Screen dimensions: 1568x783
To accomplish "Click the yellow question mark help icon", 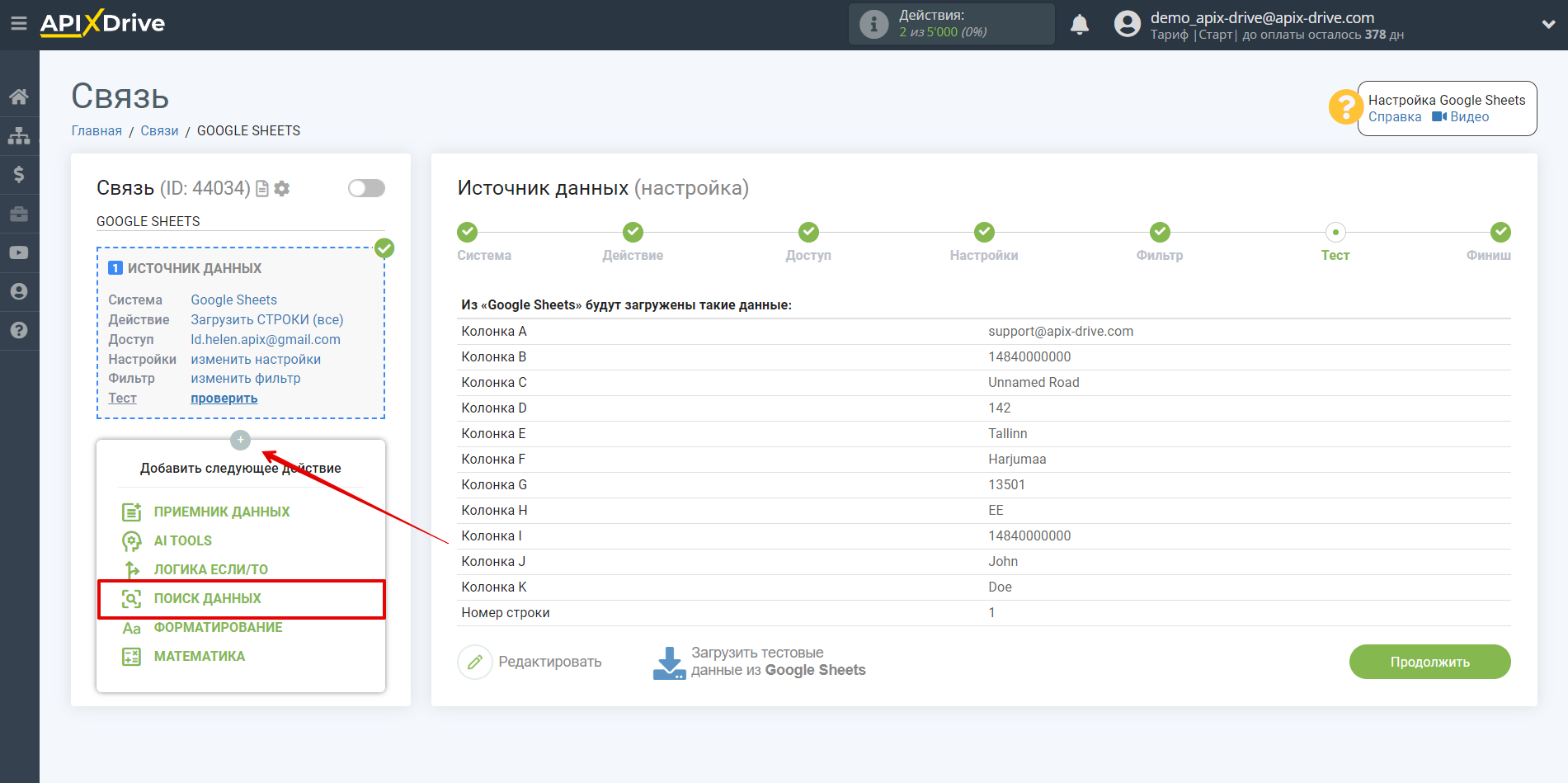I will click(1344, 107).
